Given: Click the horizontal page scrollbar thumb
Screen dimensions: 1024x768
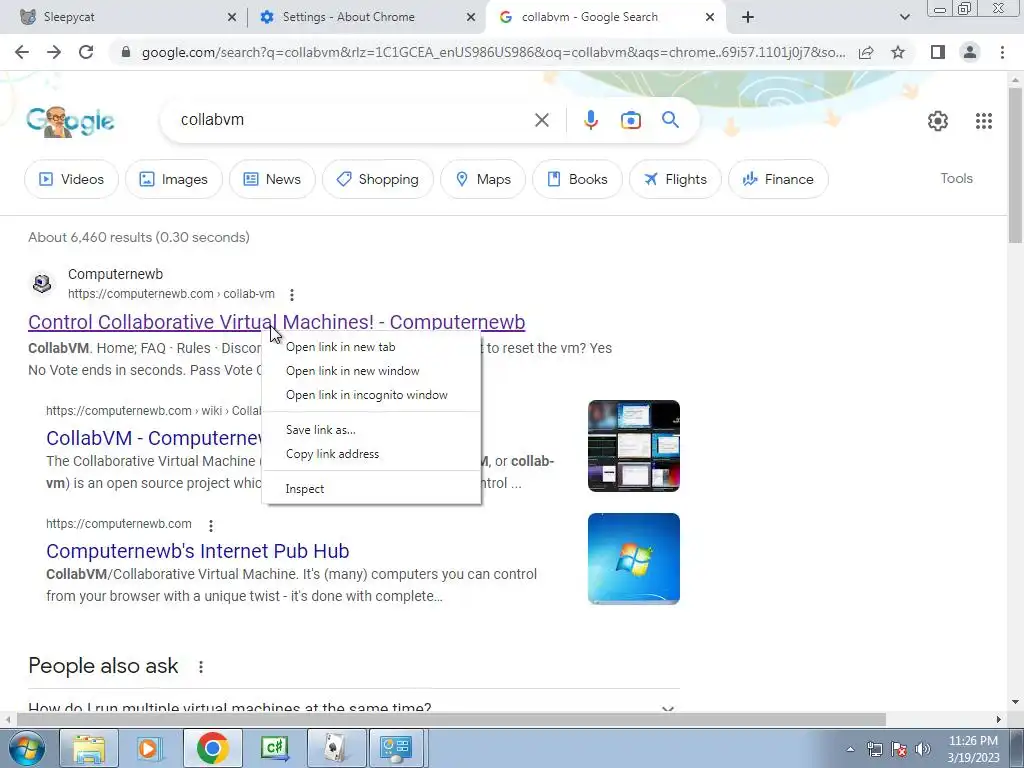Looking at the screenshot, I should click(451, 720).
